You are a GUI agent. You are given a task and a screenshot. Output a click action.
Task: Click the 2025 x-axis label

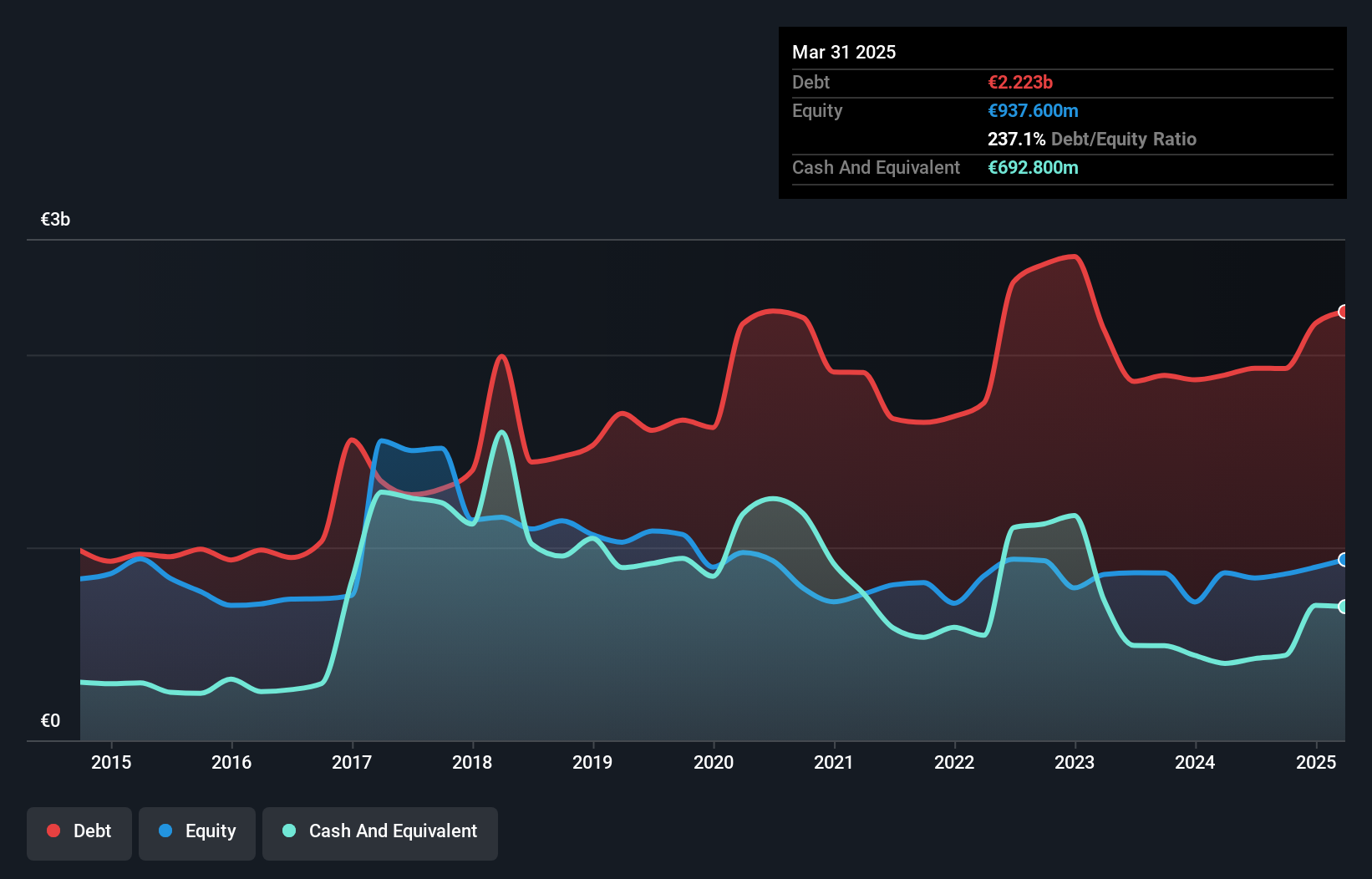[x=1316, y=762]
